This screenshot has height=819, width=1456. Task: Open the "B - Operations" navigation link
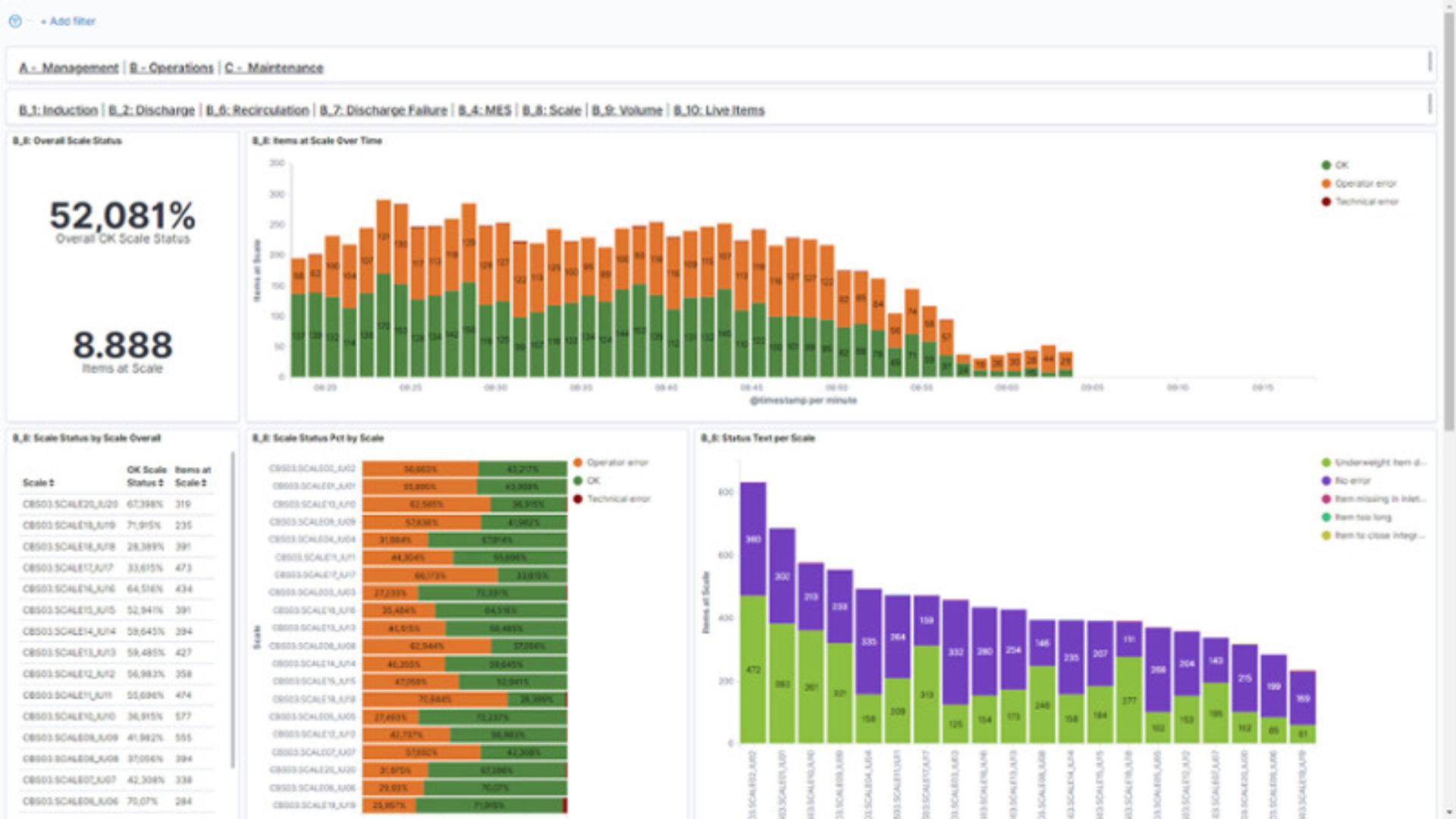point(171,67)
